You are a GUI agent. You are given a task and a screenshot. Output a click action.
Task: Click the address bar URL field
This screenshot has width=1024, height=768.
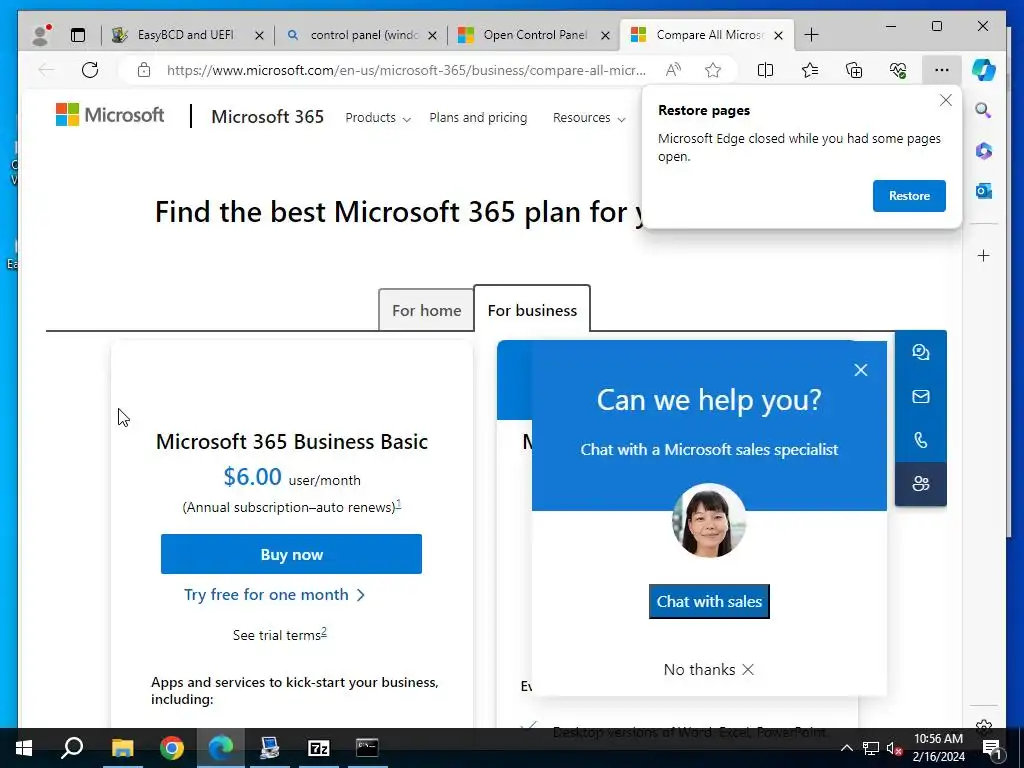coord(406,70)
